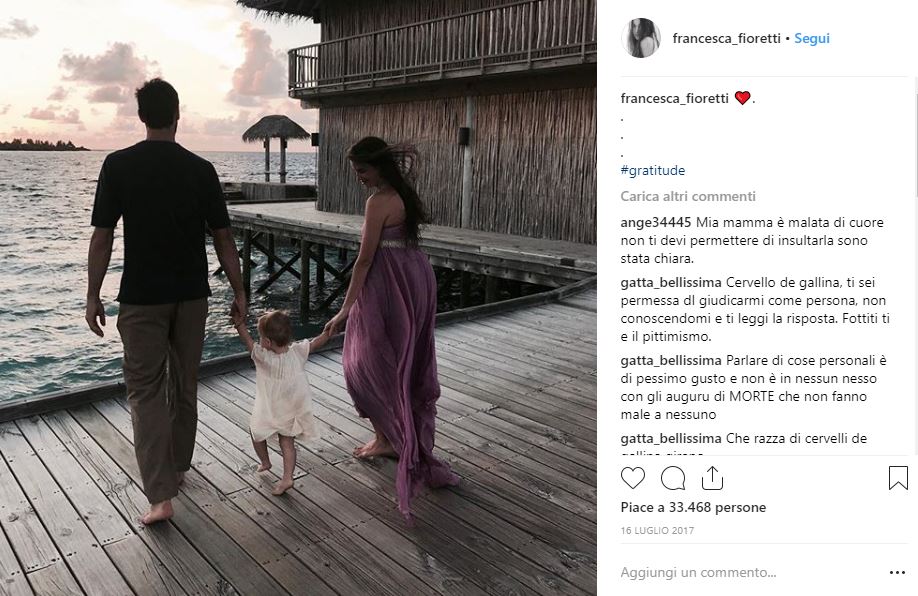This screenshot has height=596, width=918.
Task: Open comment via speech bubble icon
Action: 673,478
